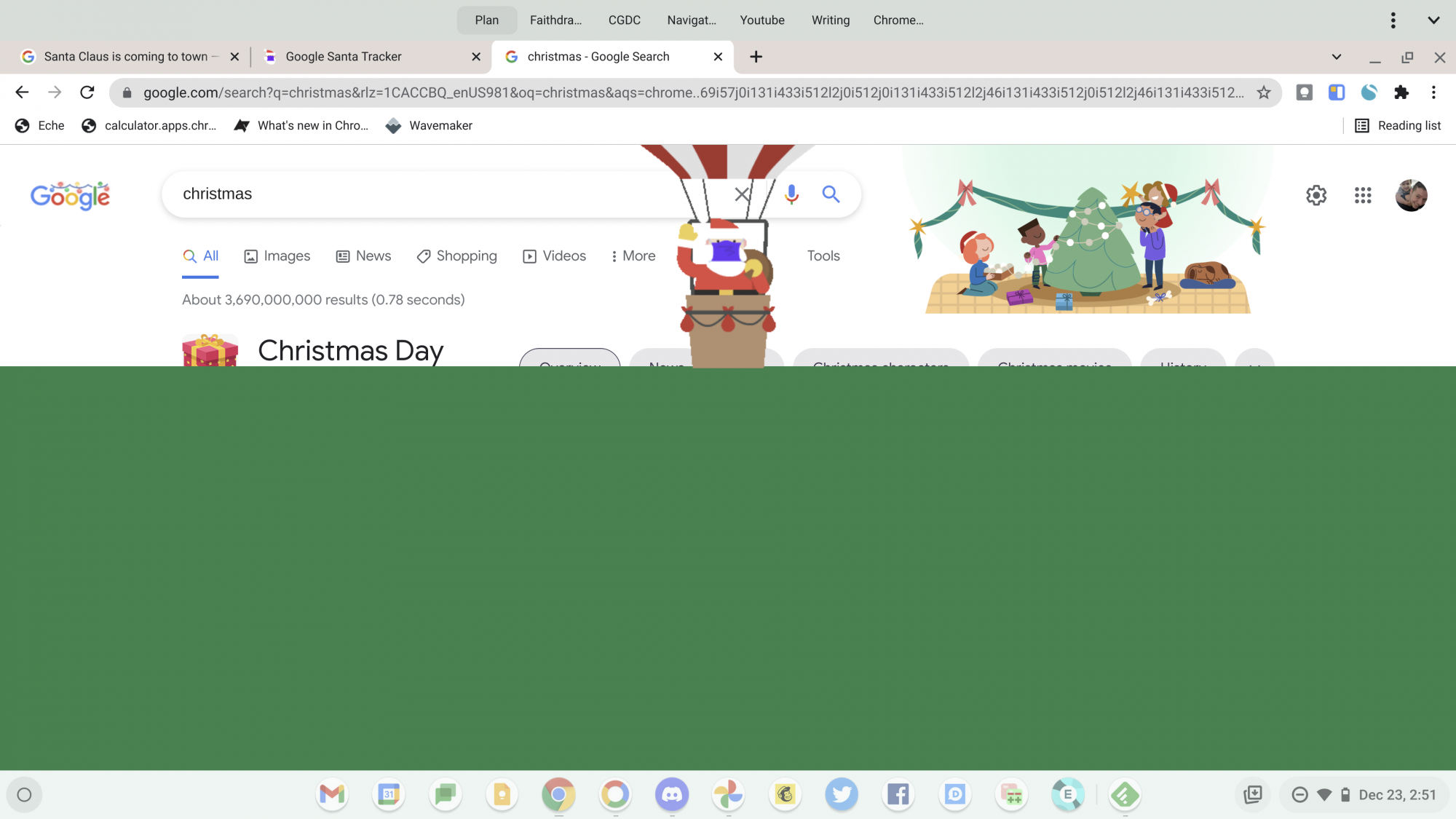Expand the window controls chevron top right

click(x=1433, y=20)
